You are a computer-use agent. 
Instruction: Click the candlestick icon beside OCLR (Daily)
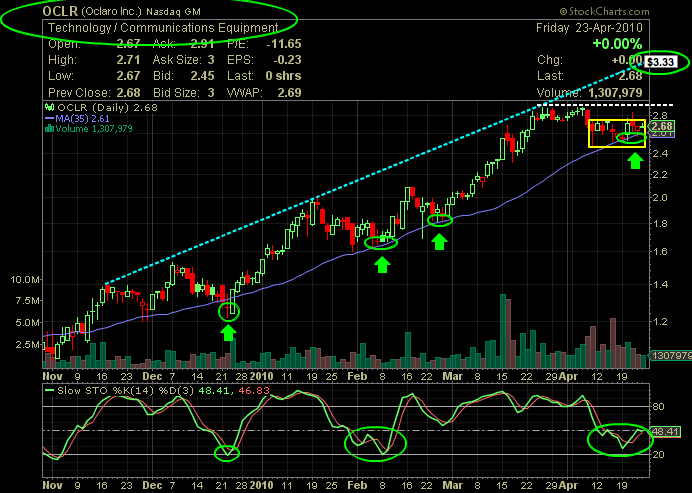click(x=49, y=107)
